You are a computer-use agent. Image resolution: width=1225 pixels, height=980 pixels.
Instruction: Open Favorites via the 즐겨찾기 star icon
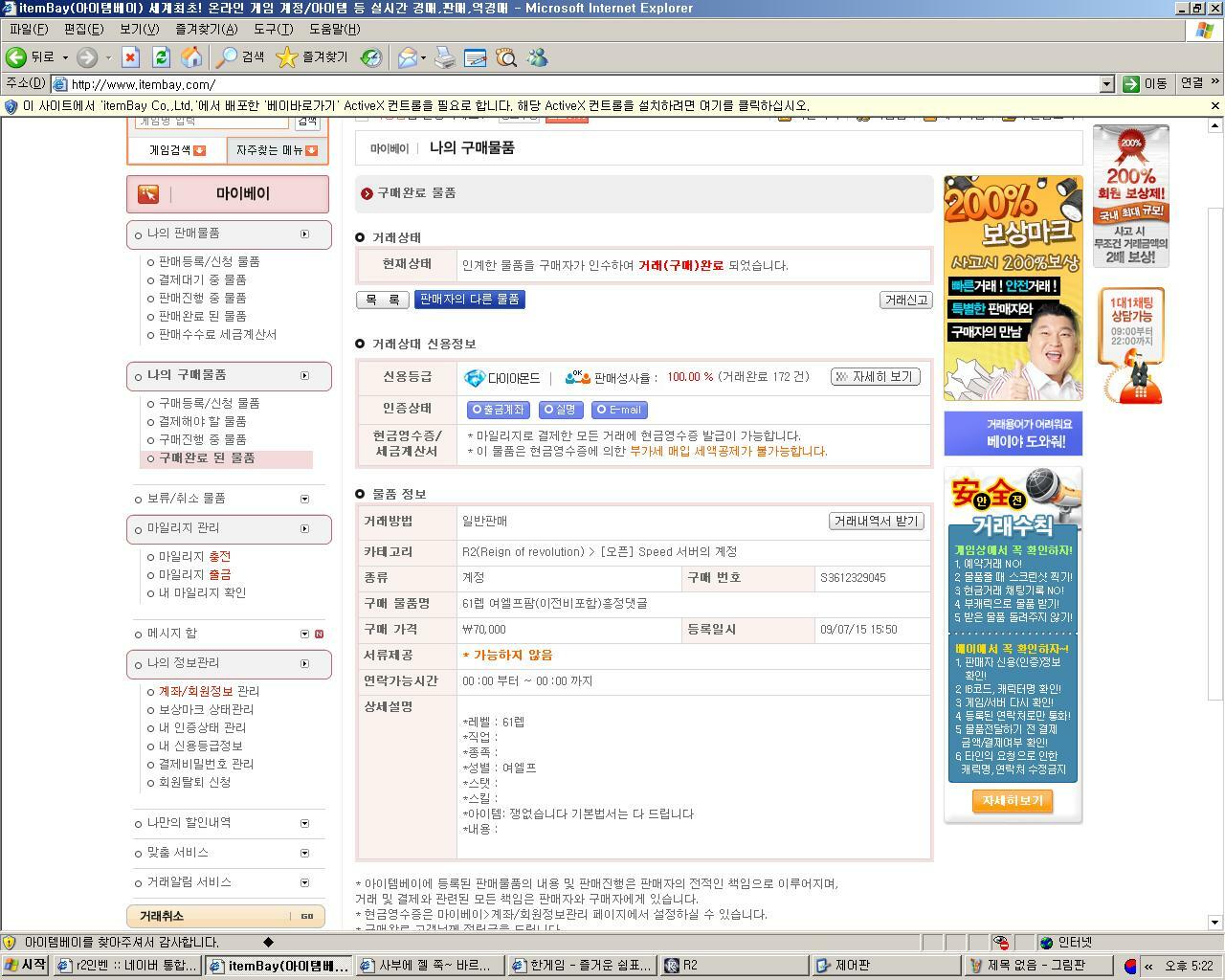click(286, 57)
